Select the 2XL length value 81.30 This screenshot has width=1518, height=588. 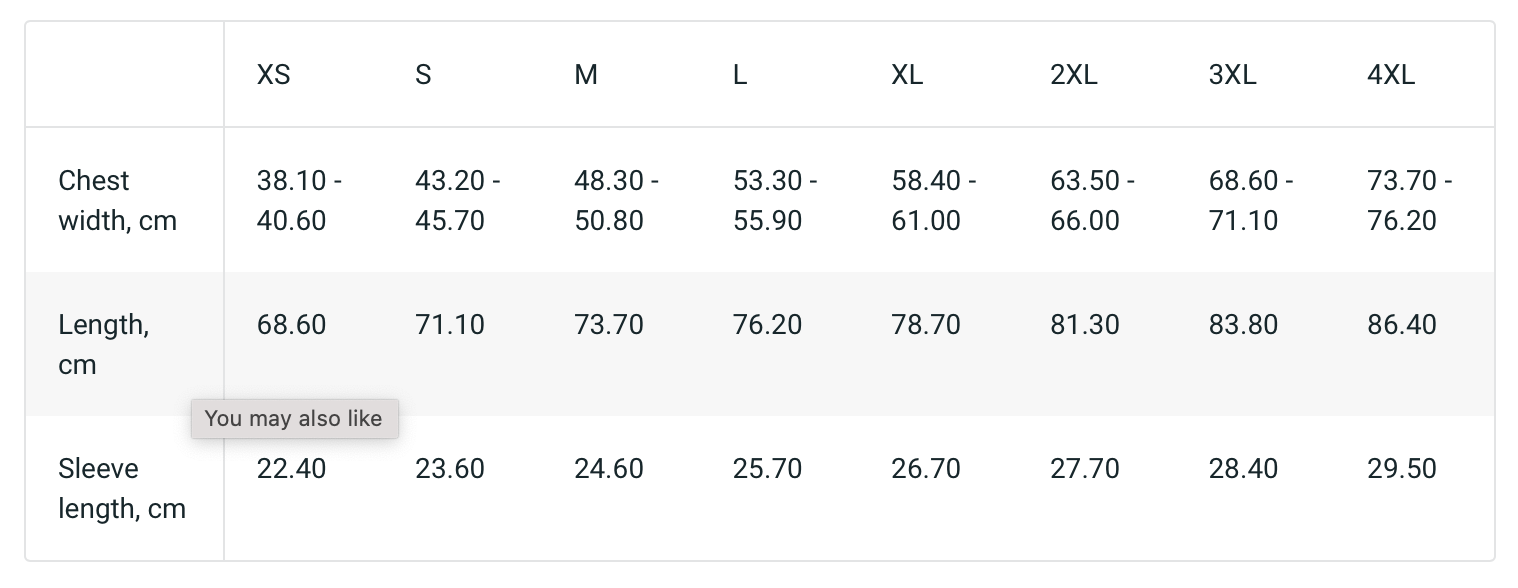tap(1085, 325)
